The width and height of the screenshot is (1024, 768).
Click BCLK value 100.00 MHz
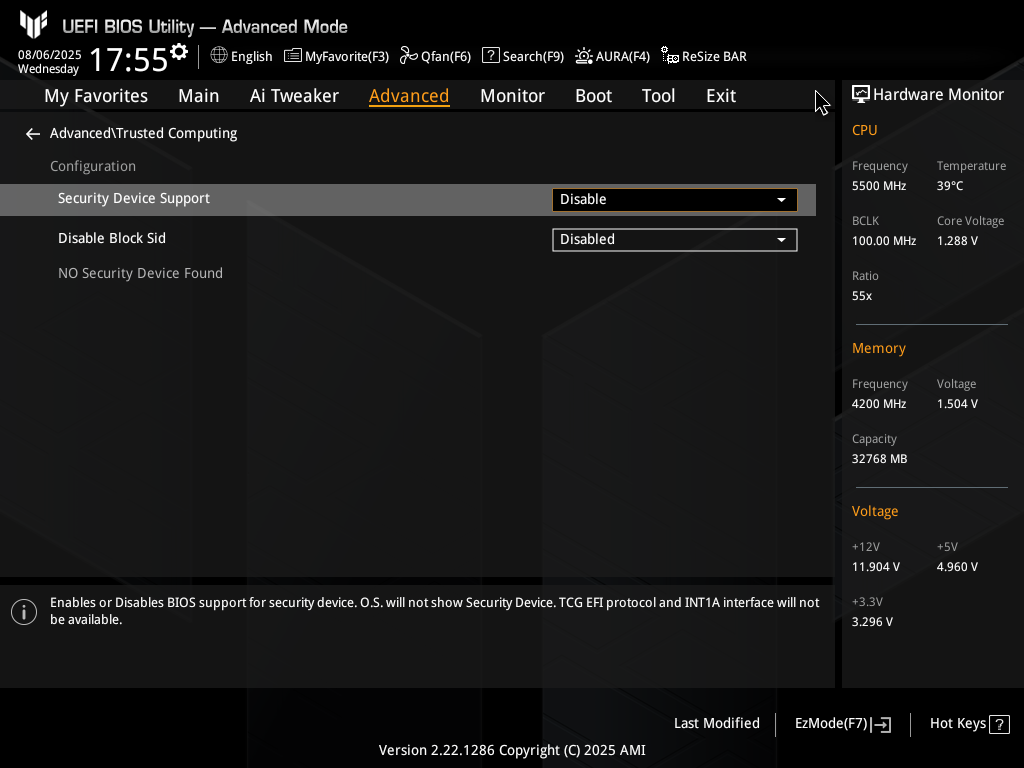point(884,241)
